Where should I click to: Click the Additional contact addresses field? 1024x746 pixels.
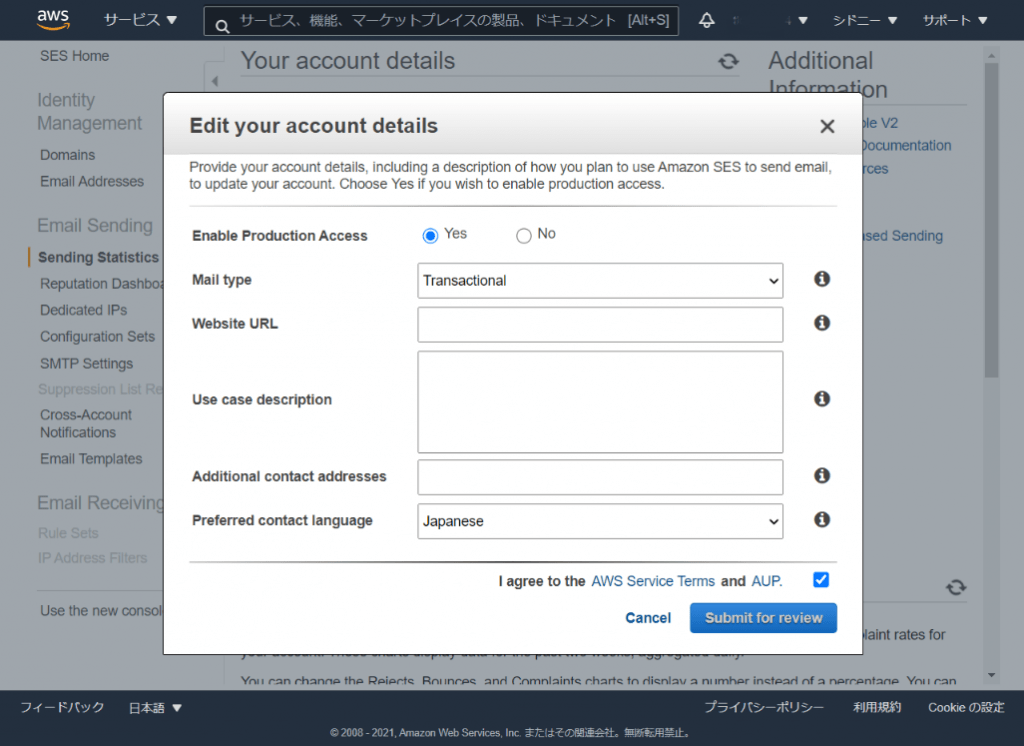pyautogui.click(x=600, y=478)
